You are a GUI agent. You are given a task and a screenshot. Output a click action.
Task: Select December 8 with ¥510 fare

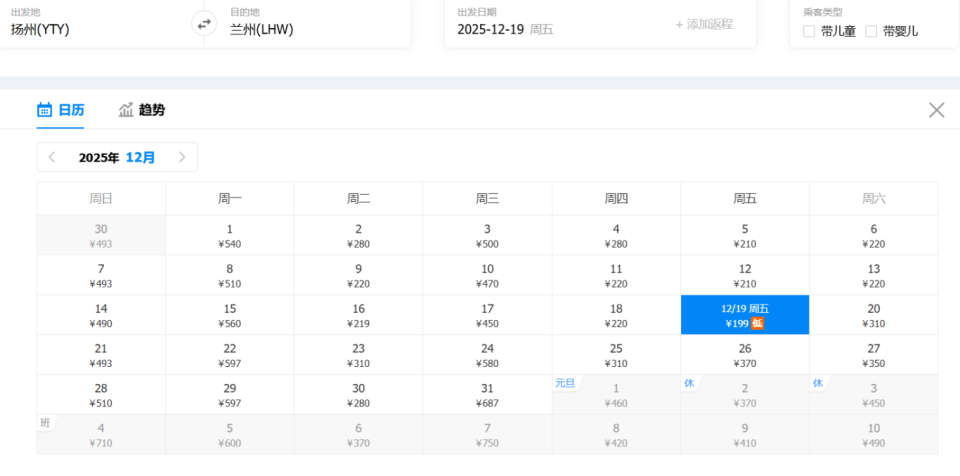tap(230, 275)
